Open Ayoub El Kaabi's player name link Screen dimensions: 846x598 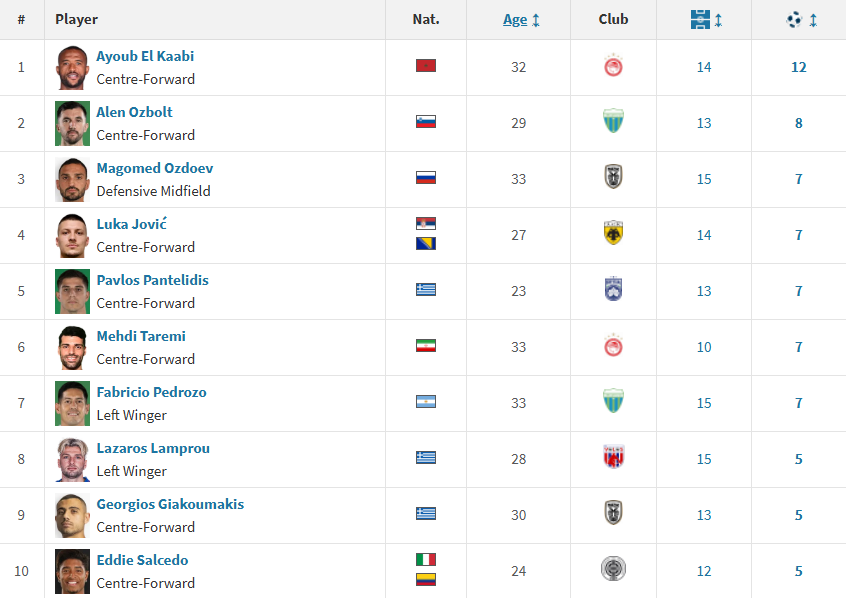[145, 56]
